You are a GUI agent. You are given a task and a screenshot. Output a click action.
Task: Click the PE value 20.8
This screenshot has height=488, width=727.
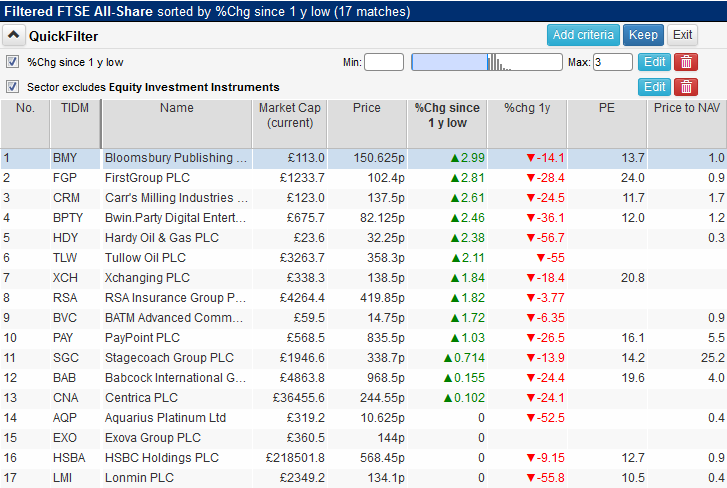[x=633, y=278]
